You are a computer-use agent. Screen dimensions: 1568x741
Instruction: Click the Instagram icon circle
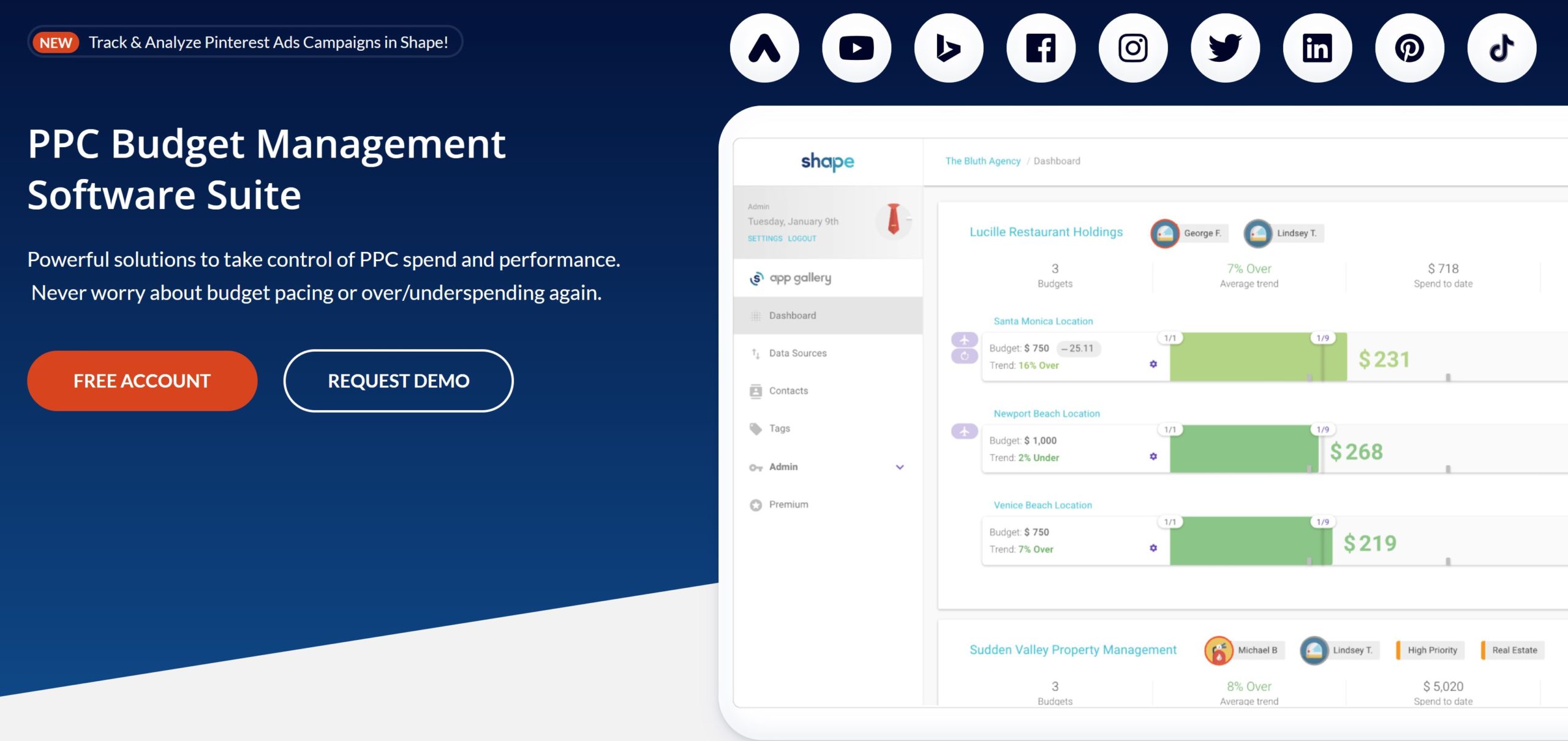[1133, 48]
